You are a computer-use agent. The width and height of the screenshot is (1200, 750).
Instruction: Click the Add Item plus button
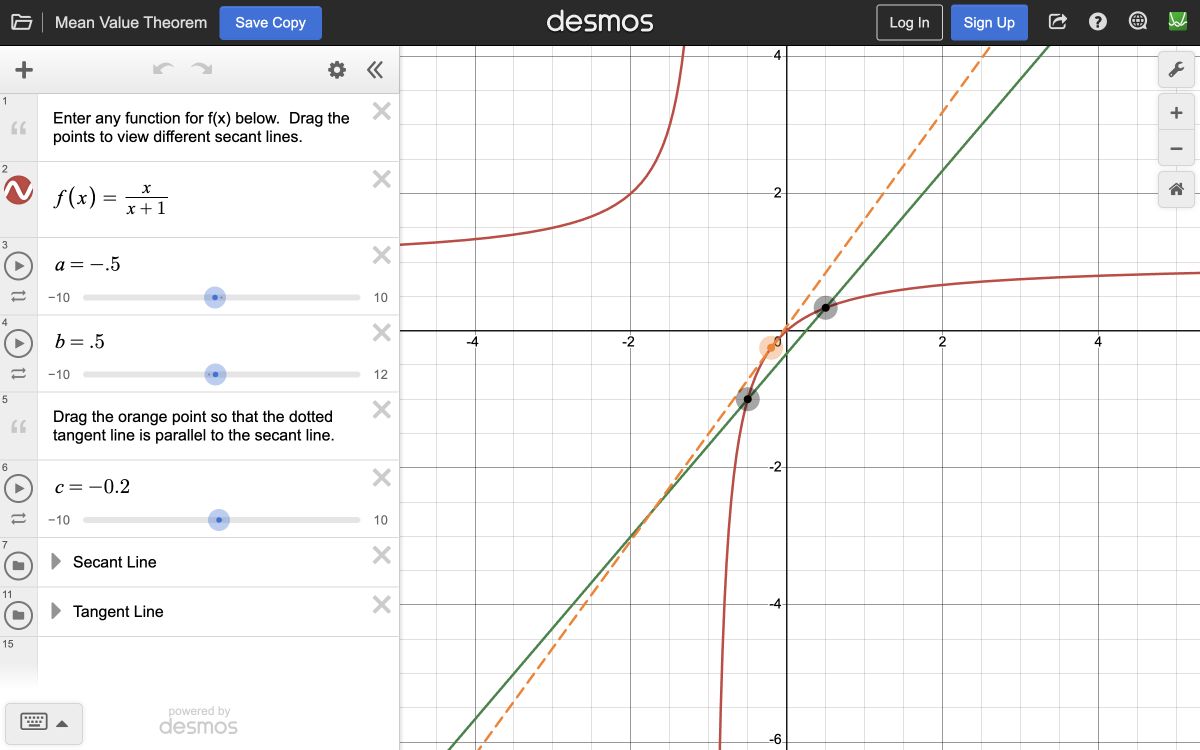pos(24,70)
